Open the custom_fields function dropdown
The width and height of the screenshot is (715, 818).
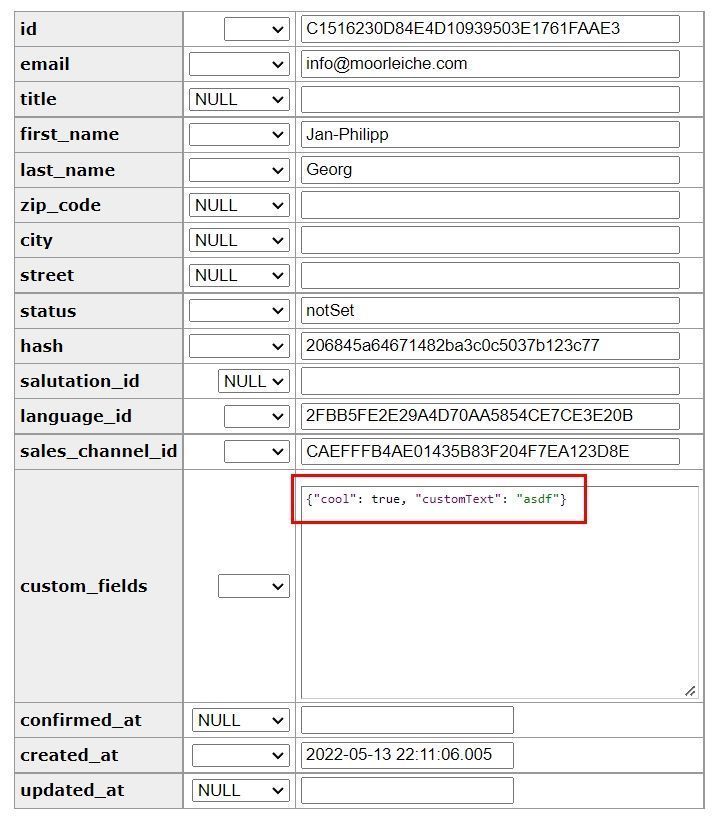pos(253,586)
